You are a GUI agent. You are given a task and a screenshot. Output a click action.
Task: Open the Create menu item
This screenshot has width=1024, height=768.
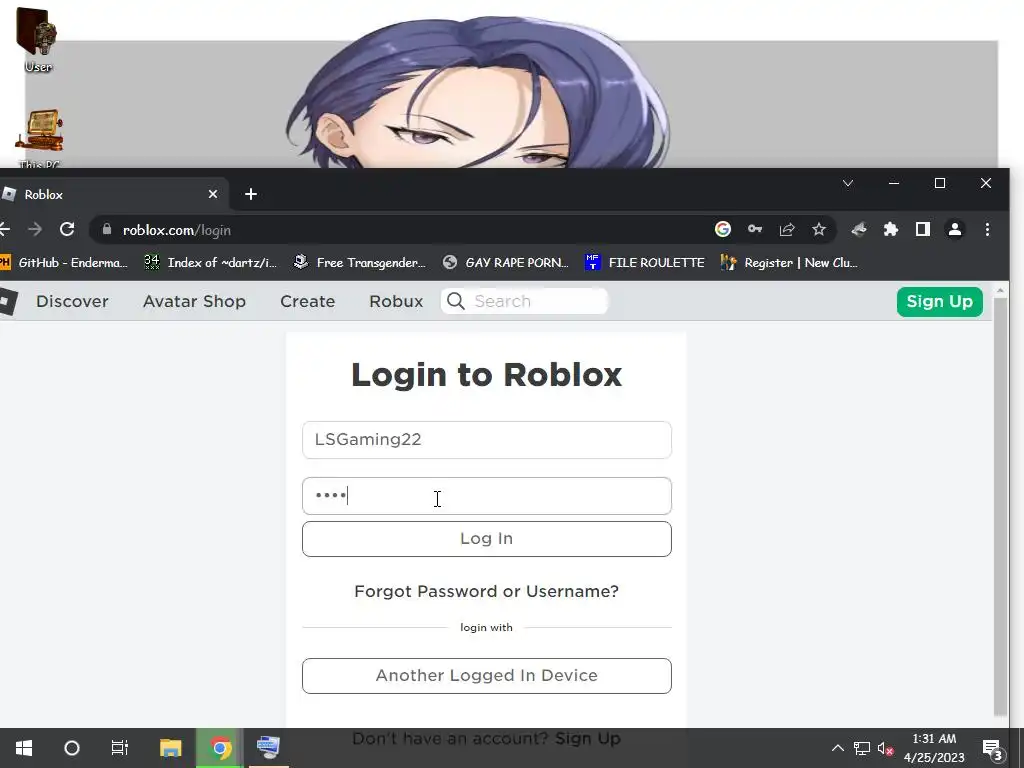(x=308, y=301)
